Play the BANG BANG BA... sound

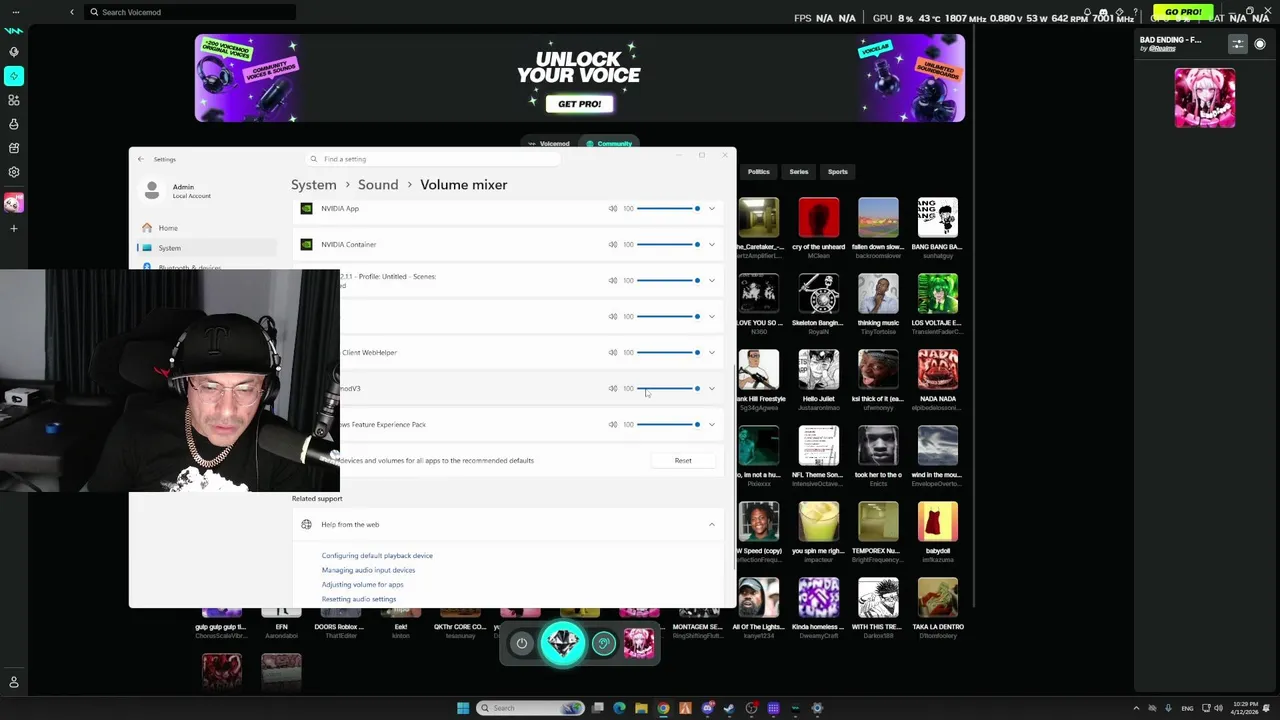pyautogui.click(x=937, y=218)
